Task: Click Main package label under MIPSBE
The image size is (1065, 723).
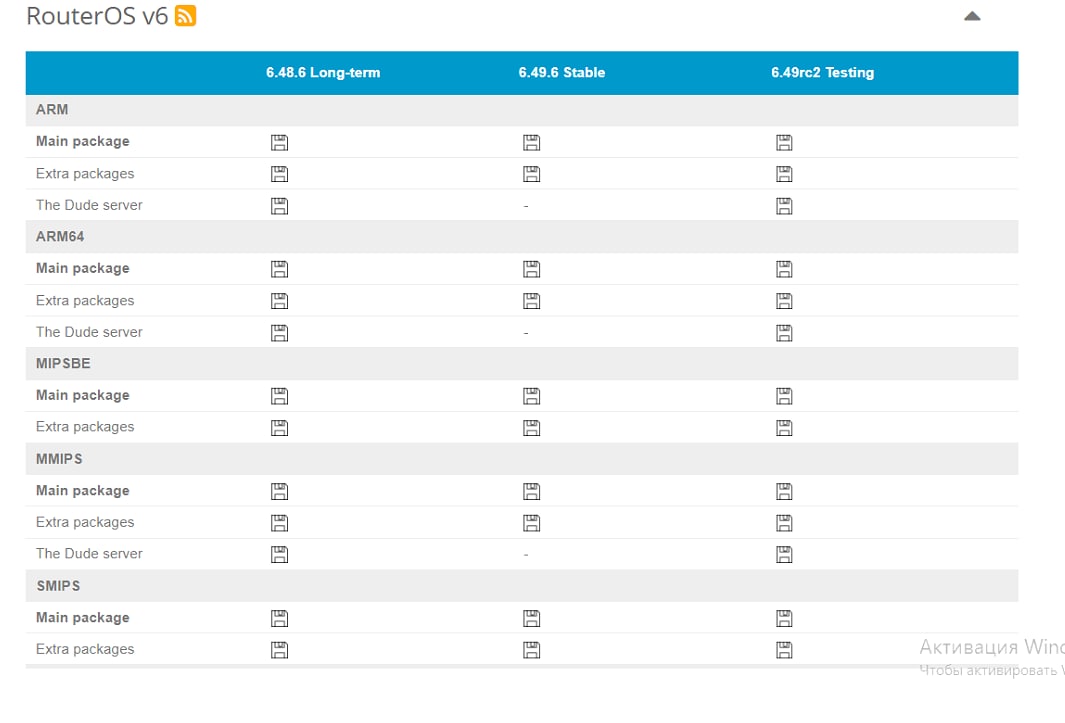Action: tap(83, 395)
